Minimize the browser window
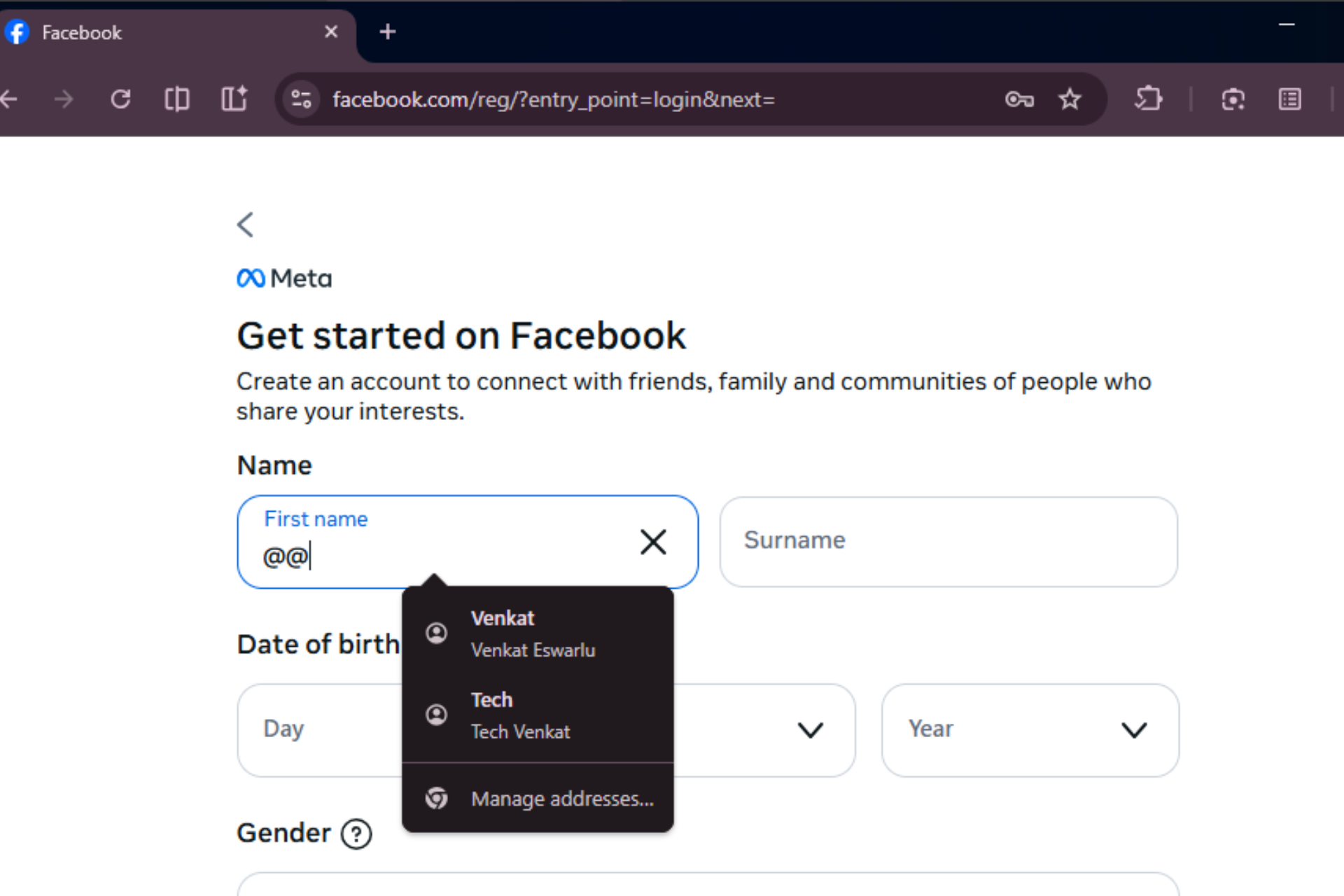This screenshot has width=1344, height=896. pos(1287,25)
